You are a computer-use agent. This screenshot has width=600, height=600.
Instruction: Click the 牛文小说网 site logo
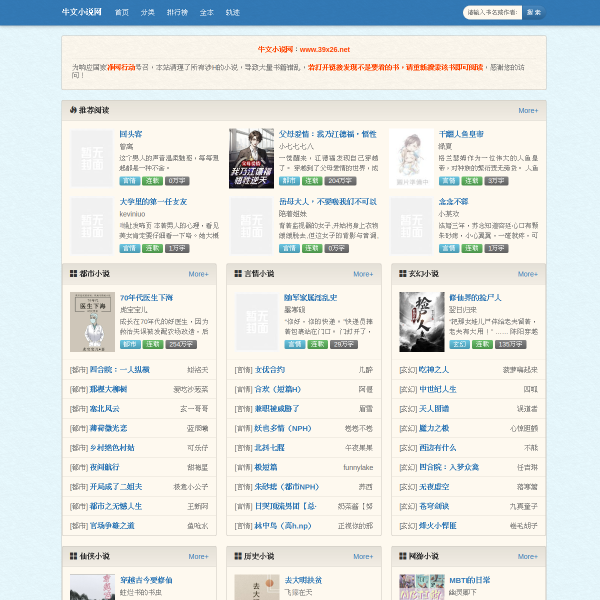click(82, 12)
